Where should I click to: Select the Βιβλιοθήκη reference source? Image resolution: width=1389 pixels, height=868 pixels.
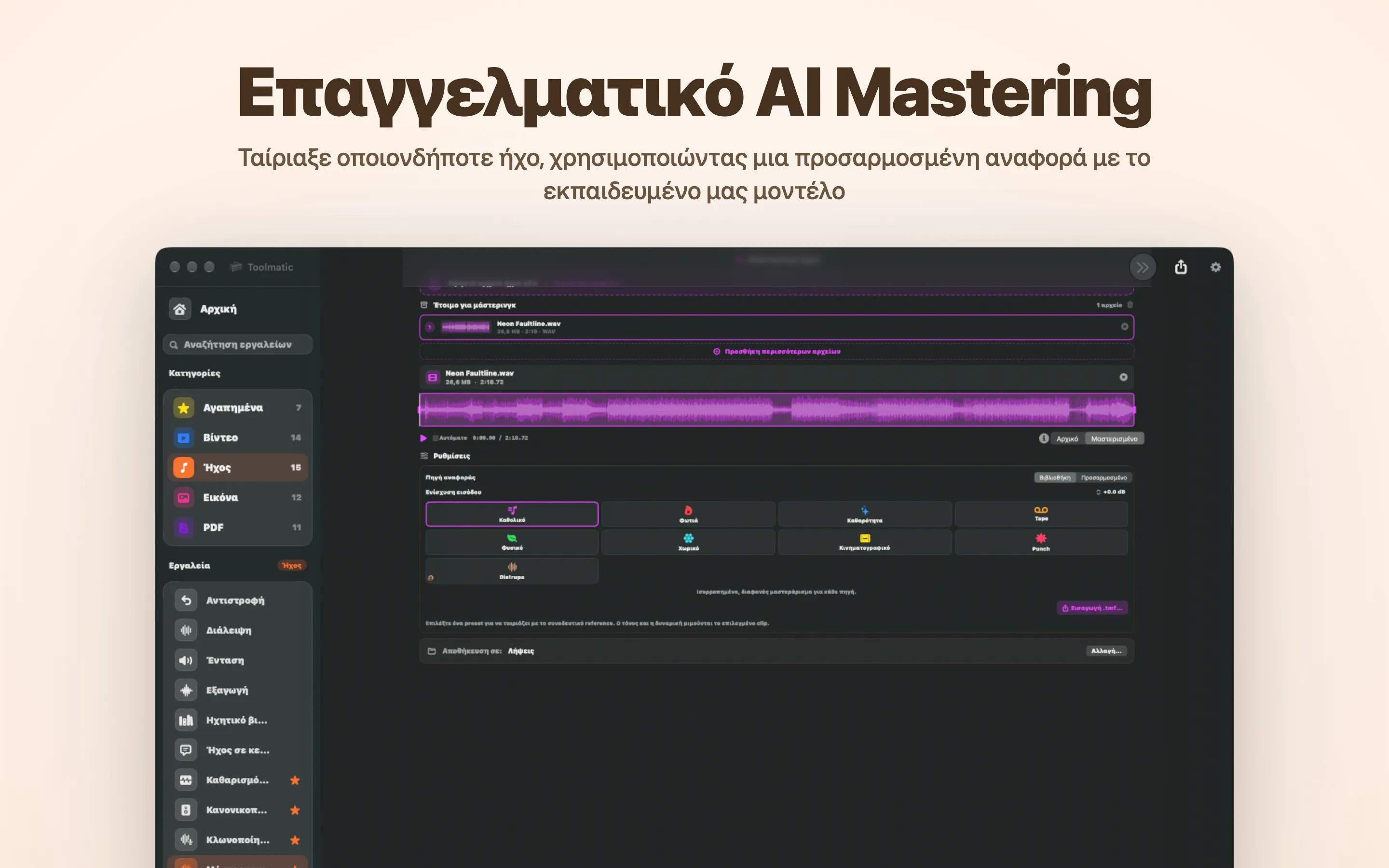click(x=1054, y=477)
